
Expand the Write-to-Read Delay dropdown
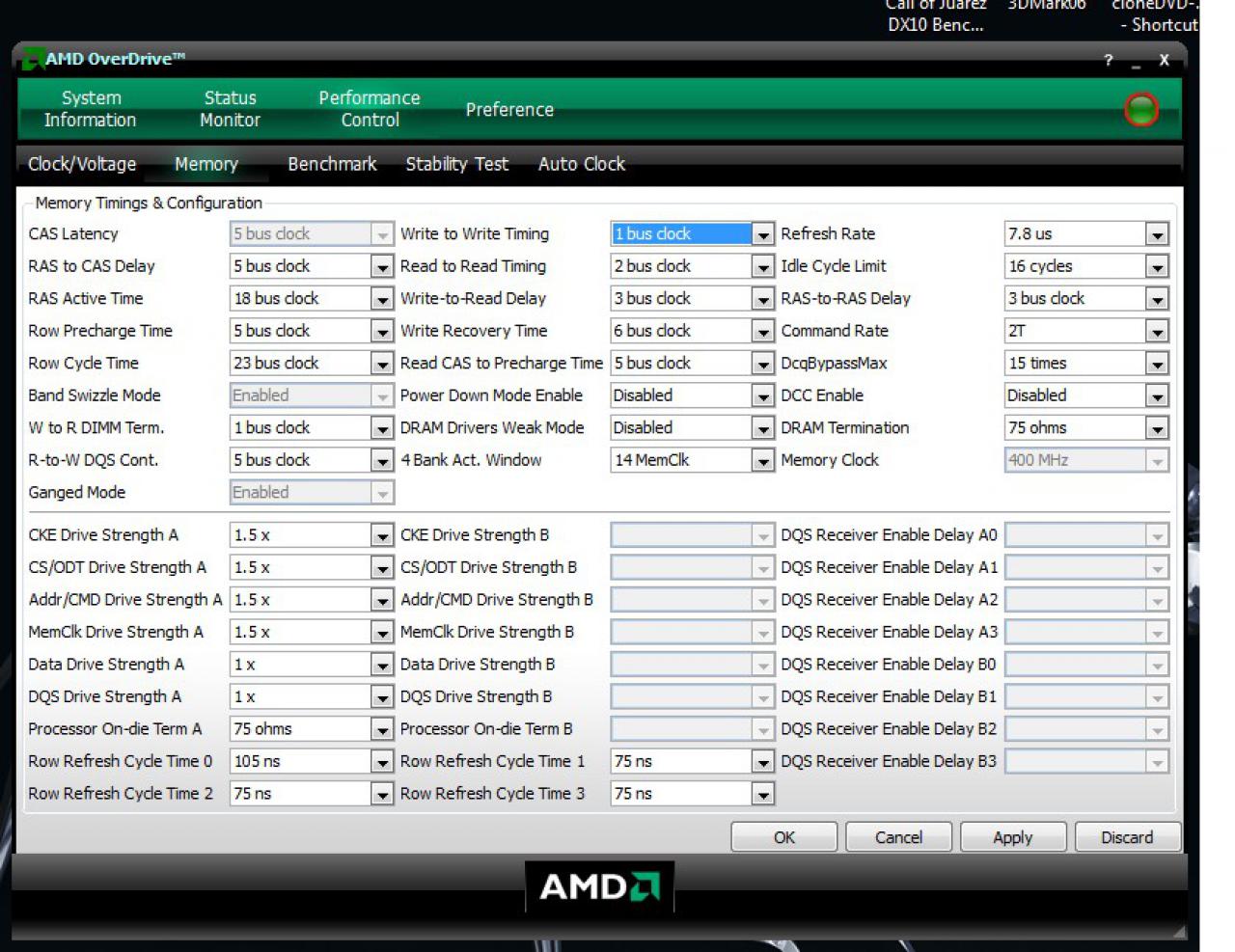[763, 299]
